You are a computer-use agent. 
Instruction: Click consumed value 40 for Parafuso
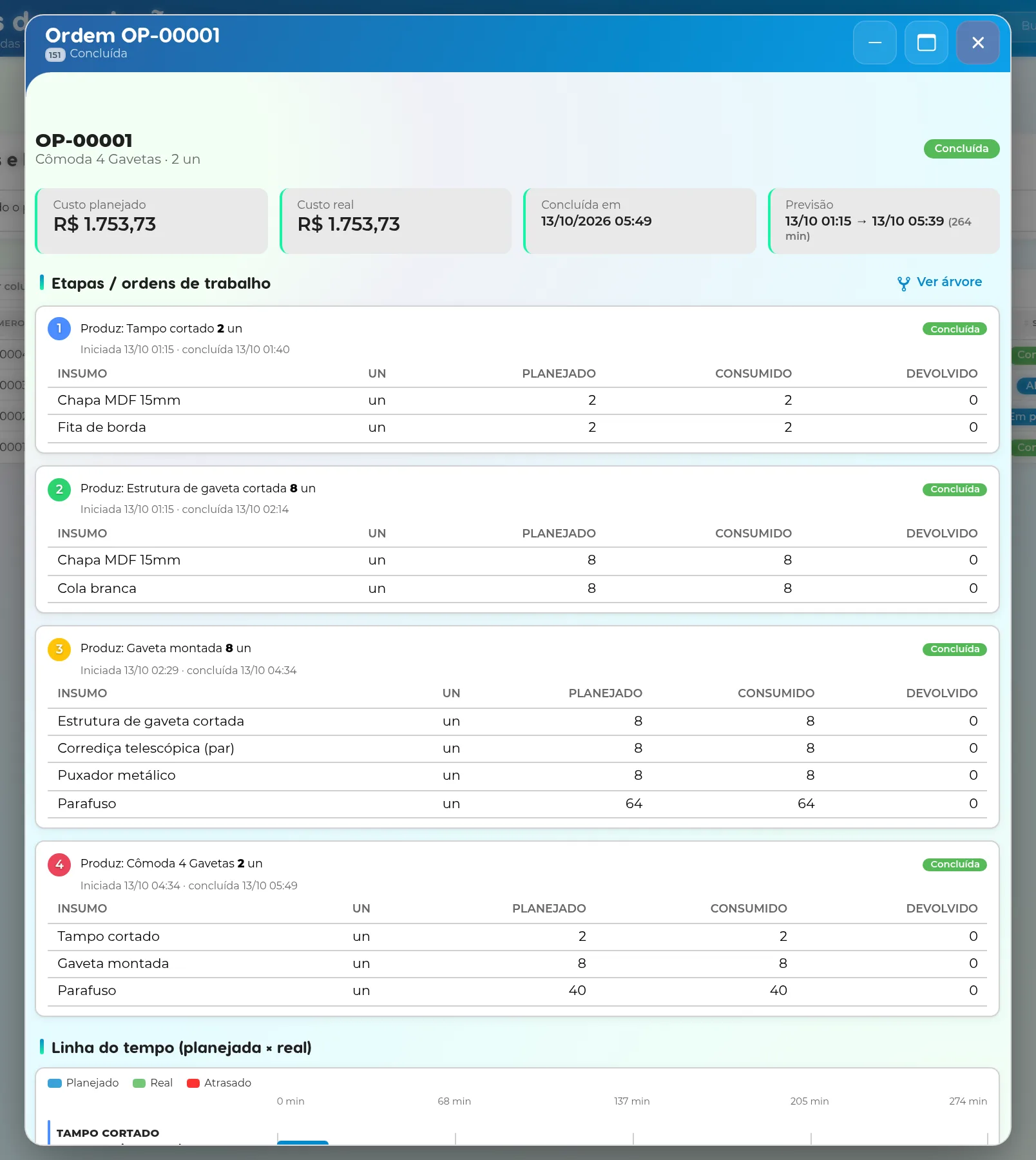[x=778, y=991]
